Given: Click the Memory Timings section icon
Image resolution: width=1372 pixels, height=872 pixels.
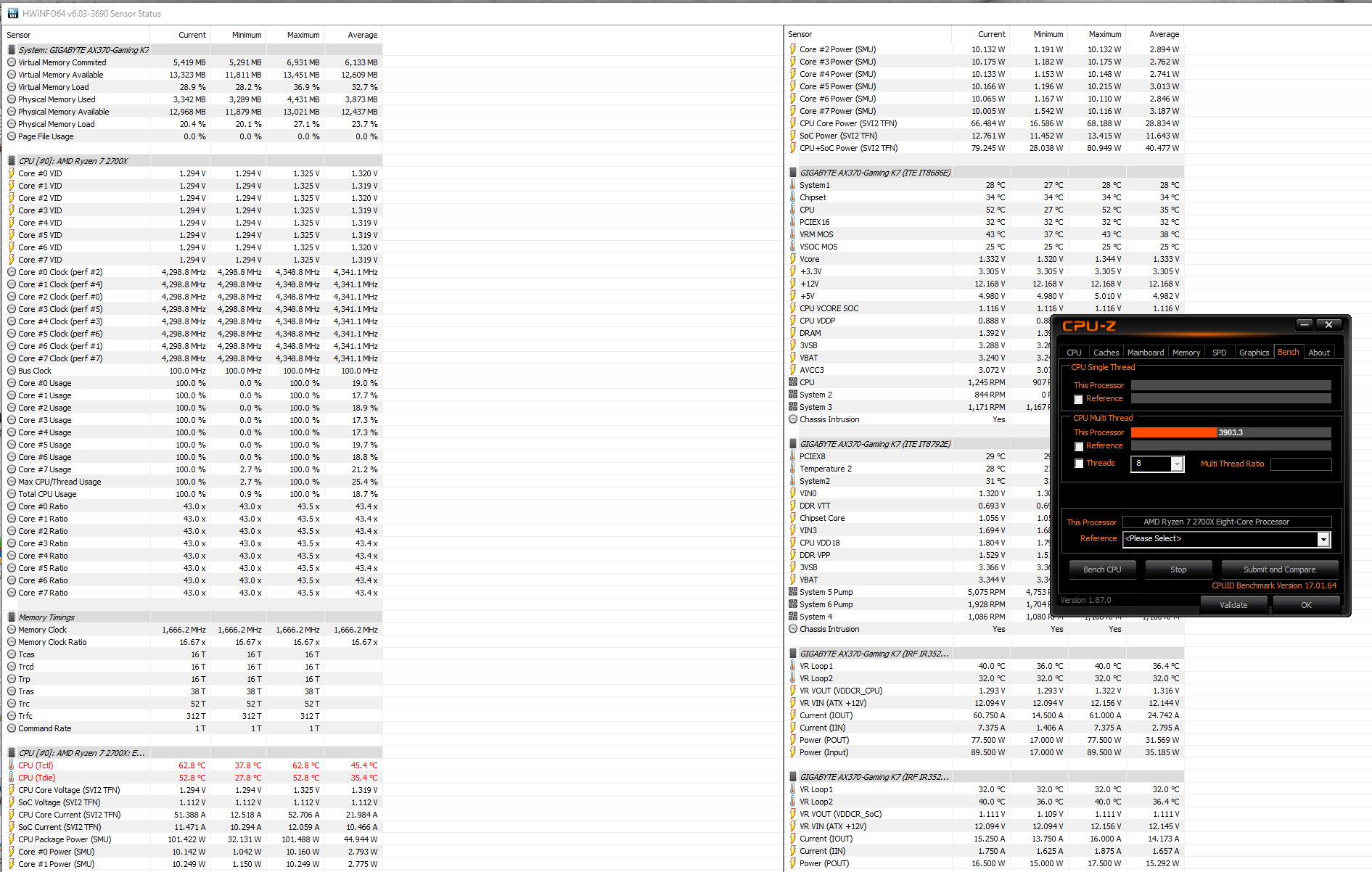Looking at the screenshot, I should (x=12, y=617).
